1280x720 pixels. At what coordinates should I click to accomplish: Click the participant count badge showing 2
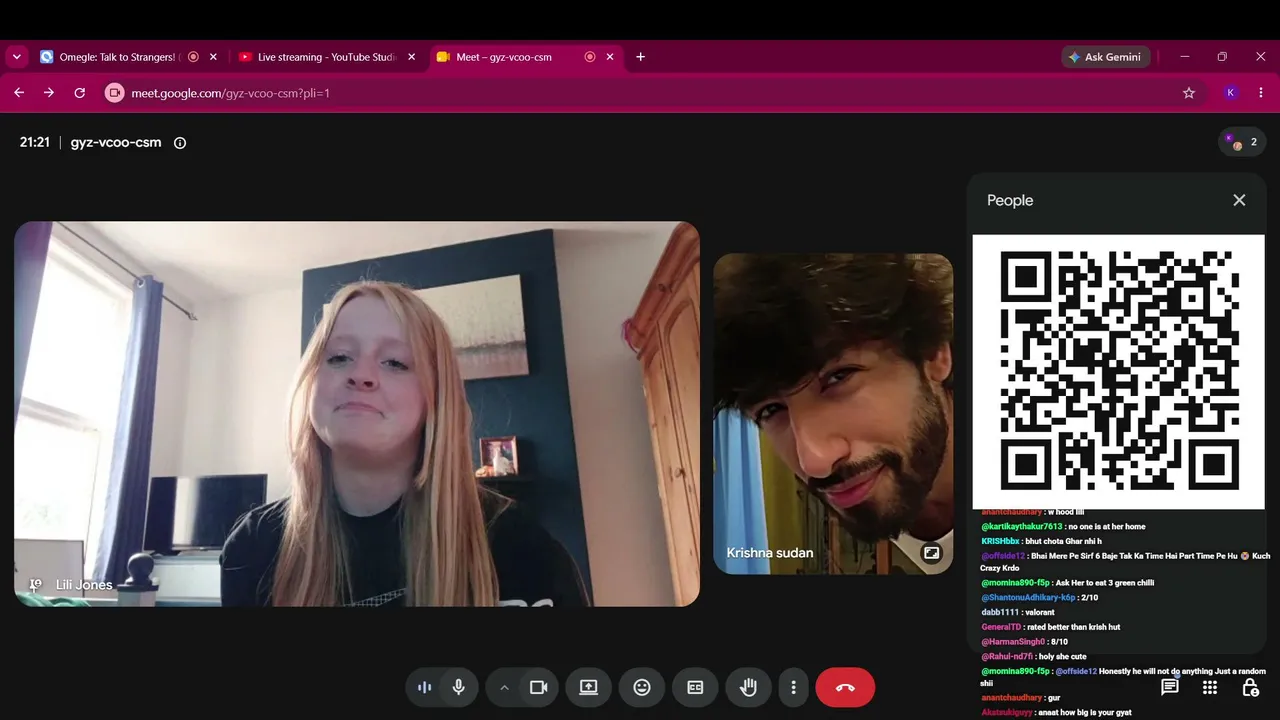pos(1243,142)
